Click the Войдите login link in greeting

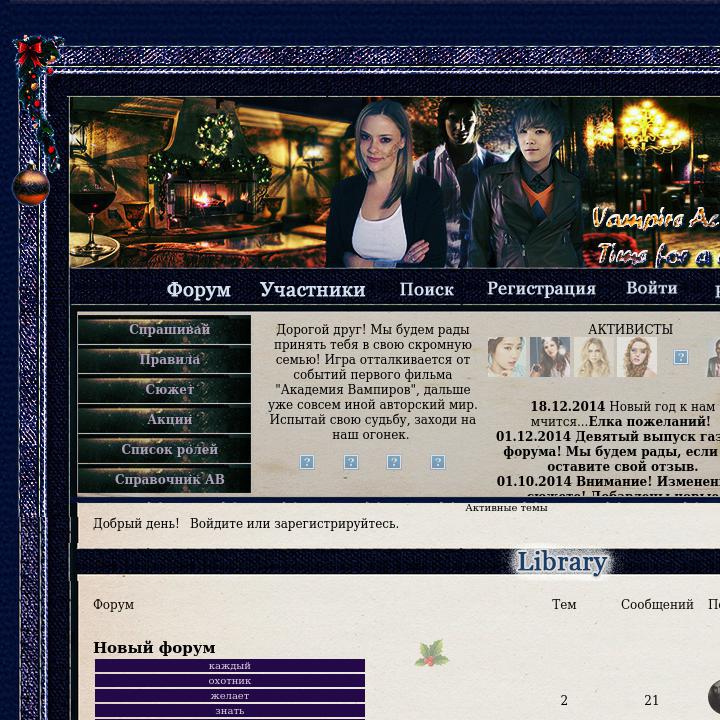(x=217, y=523)
